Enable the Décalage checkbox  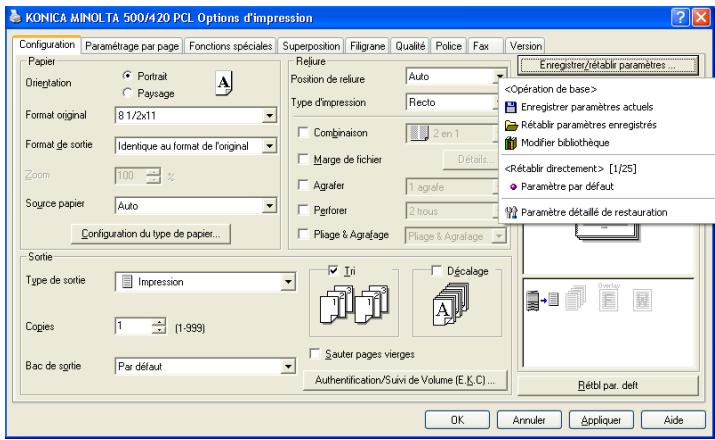pyautogui.click(x=436, y=271)
